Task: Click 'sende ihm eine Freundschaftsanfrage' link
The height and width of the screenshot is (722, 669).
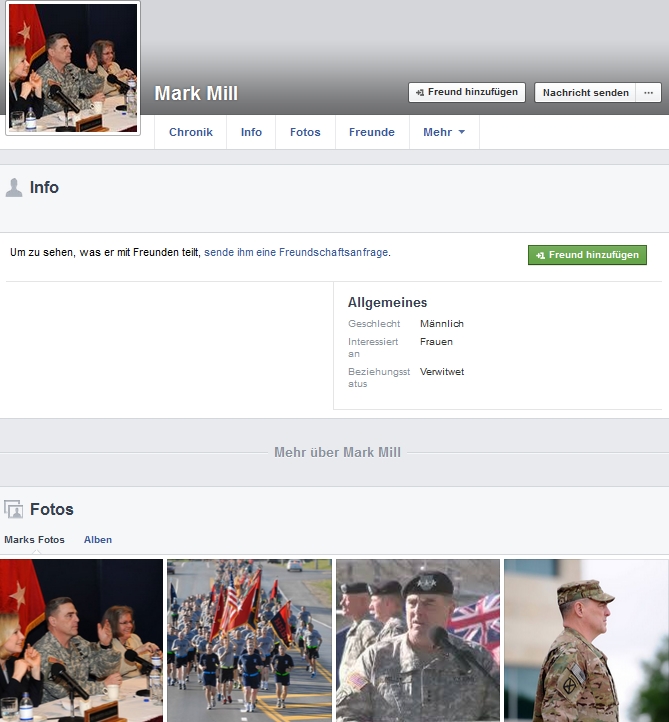Action: [296, 253]
